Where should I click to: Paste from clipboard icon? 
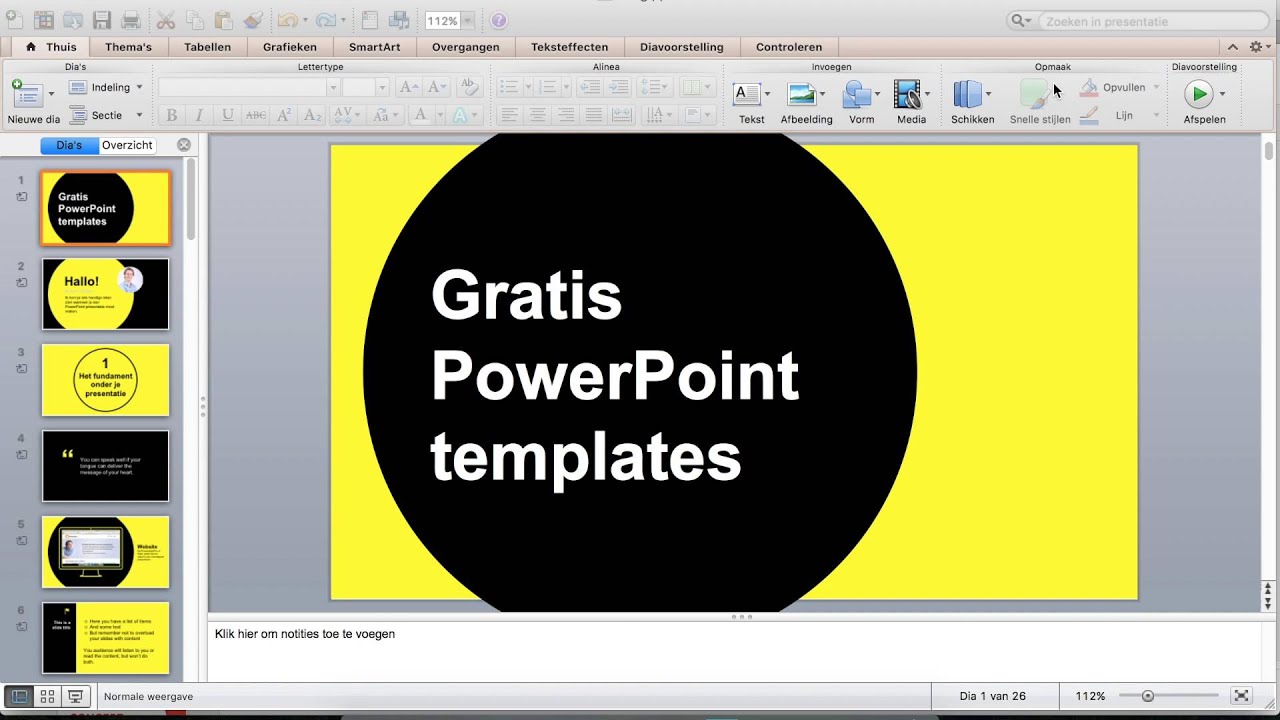coord(223,20)
